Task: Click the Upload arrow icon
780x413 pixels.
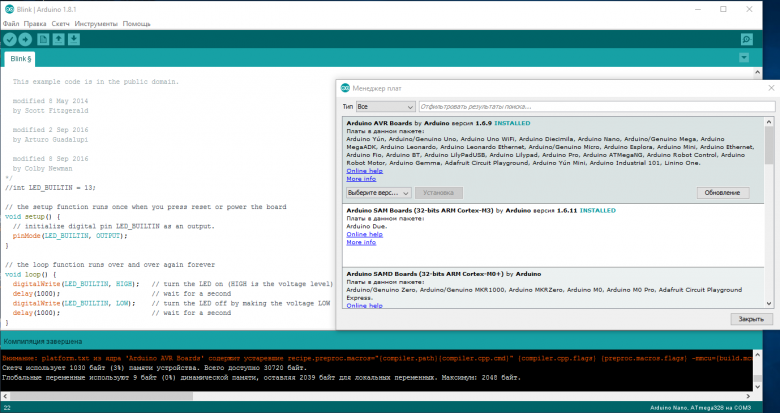Action: pos(25,39)
